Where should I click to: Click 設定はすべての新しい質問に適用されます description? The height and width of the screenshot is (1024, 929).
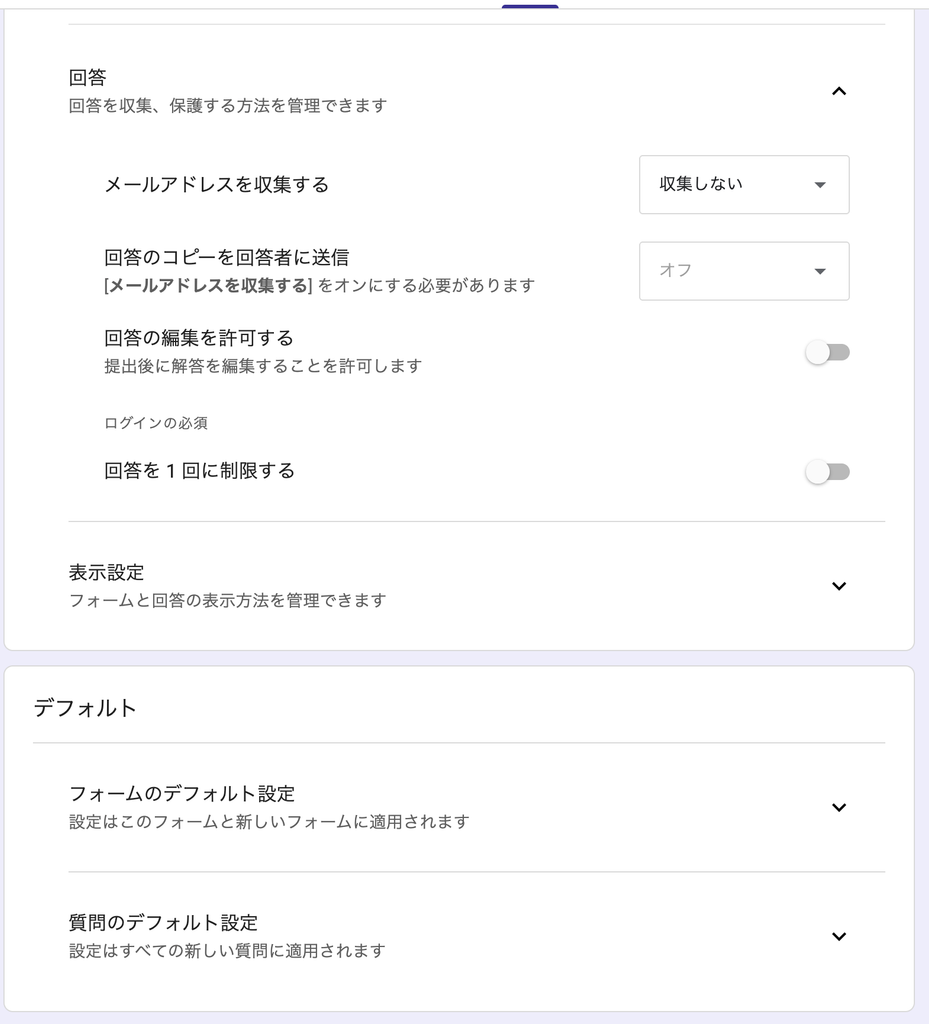pos(227,951)
